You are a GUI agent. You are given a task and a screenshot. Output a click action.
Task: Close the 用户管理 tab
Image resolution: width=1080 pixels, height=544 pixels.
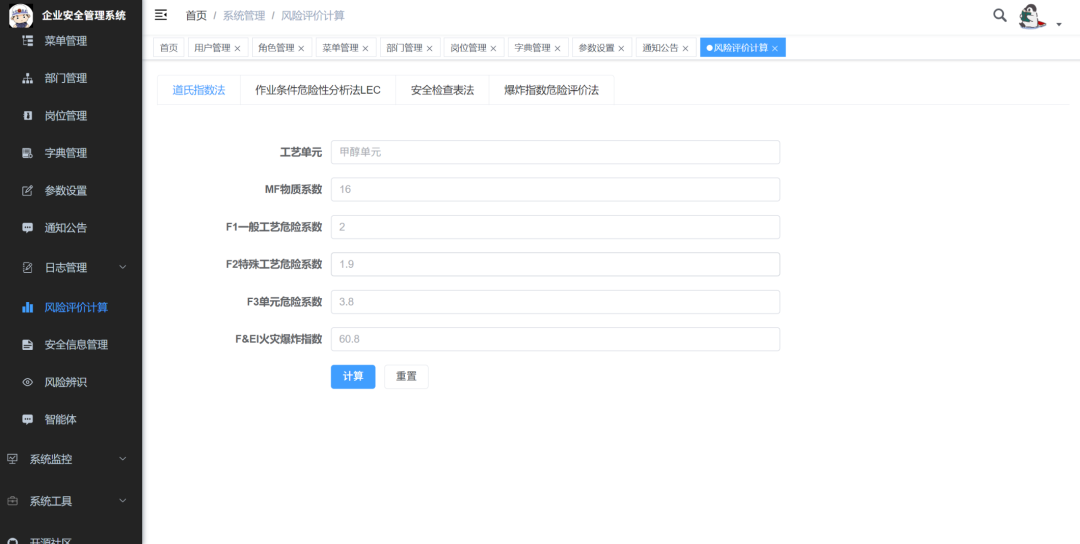click(238, 48)
